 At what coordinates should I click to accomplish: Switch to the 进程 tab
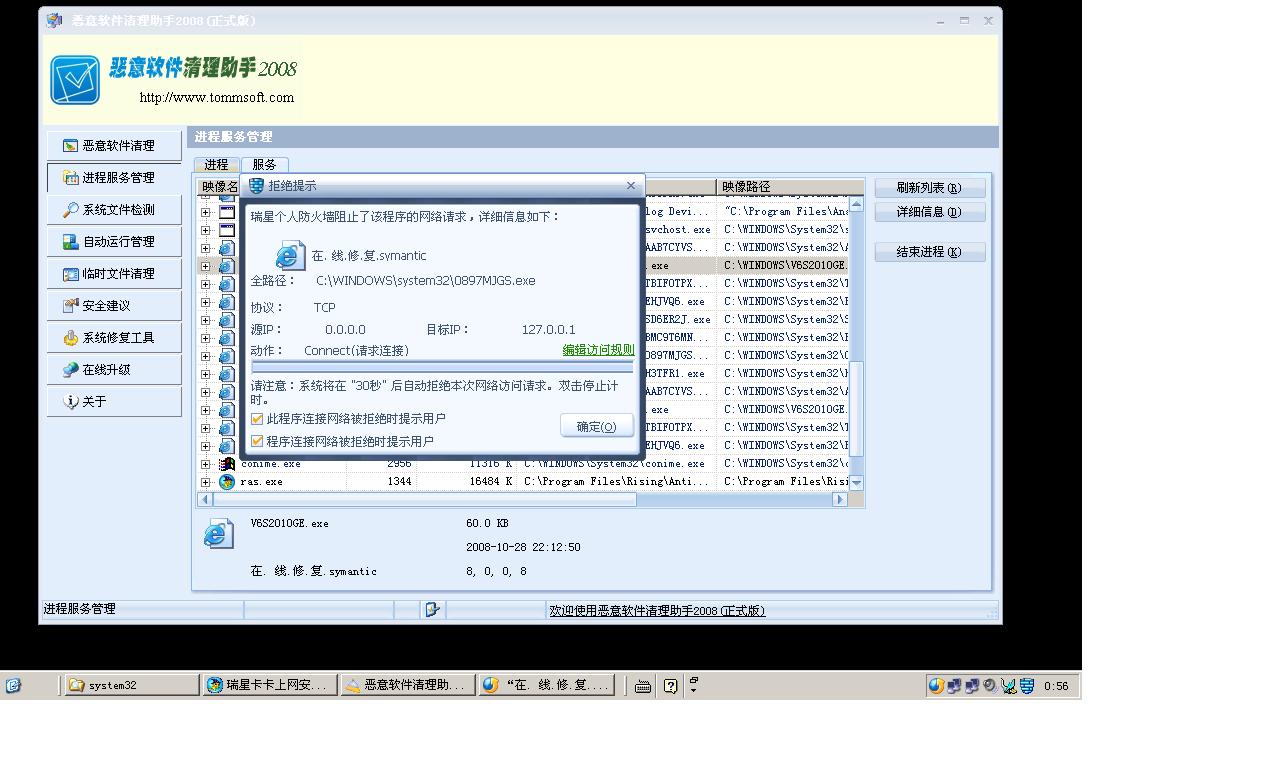[x=217, y=165]
